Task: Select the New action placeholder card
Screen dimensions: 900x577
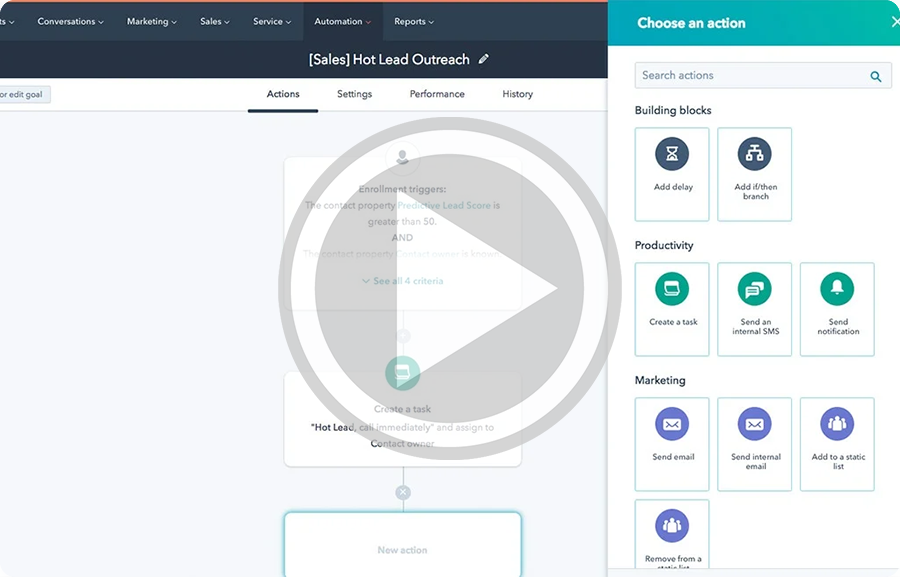Action: coord(403,544)
